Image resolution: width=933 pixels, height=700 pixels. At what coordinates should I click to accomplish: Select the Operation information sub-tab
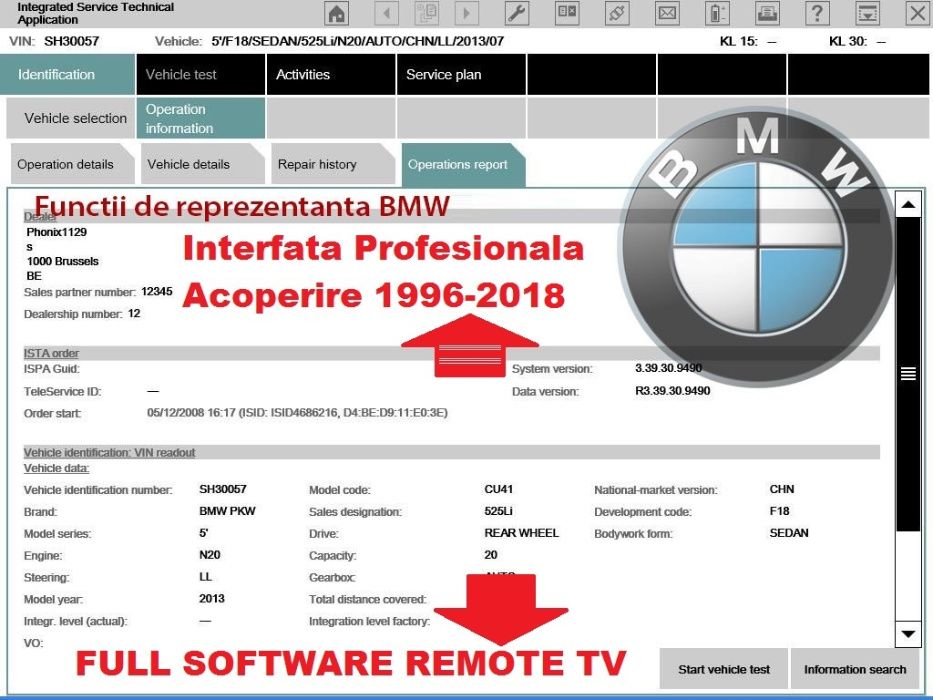[x=201, y=118]
